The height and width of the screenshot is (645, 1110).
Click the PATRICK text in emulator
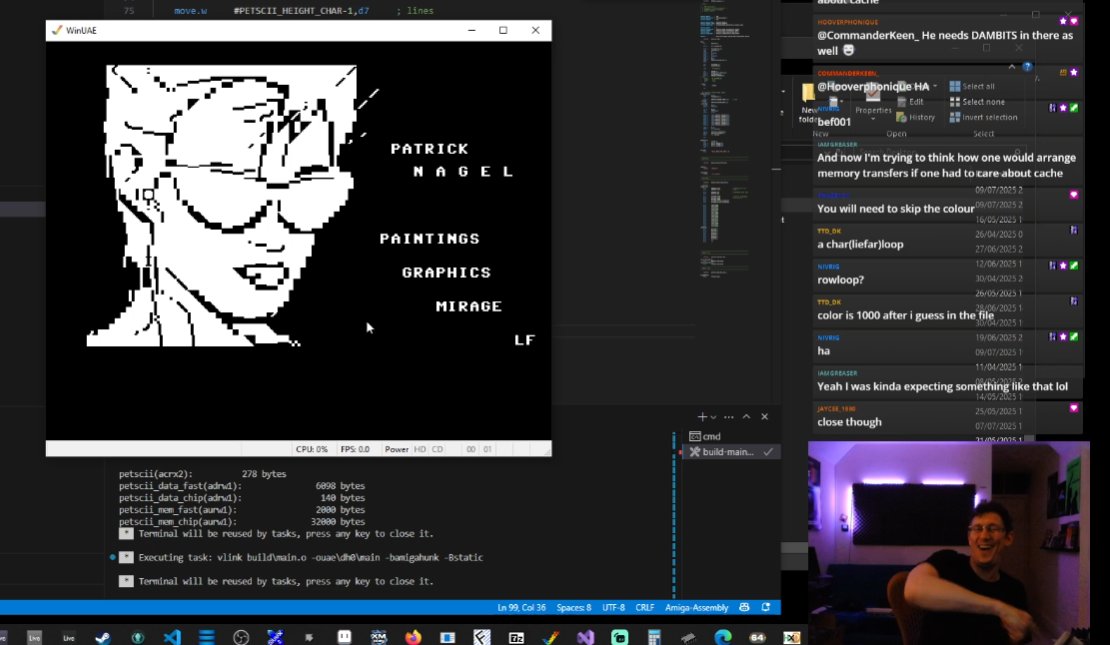[x=430, y=149]
